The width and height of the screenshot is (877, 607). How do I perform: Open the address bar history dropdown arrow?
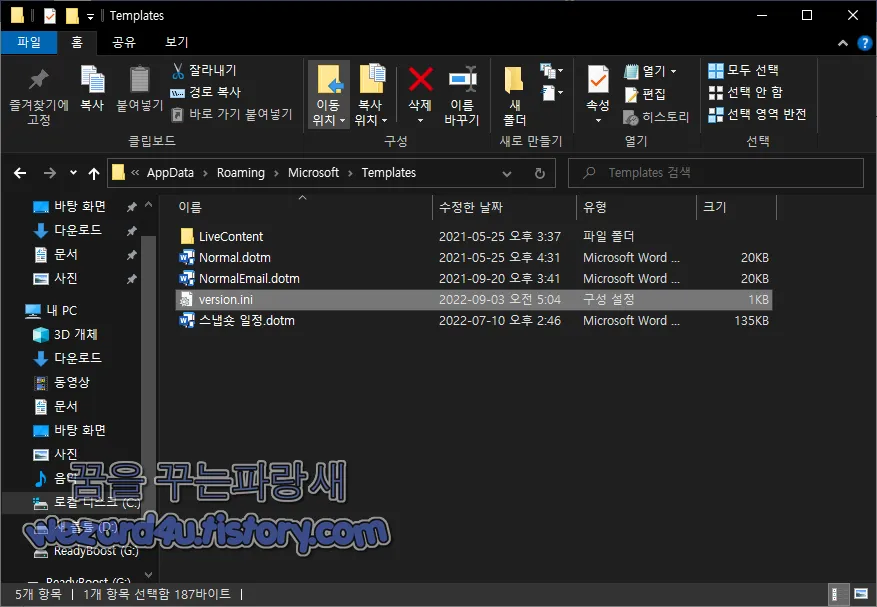pos(507,173)
